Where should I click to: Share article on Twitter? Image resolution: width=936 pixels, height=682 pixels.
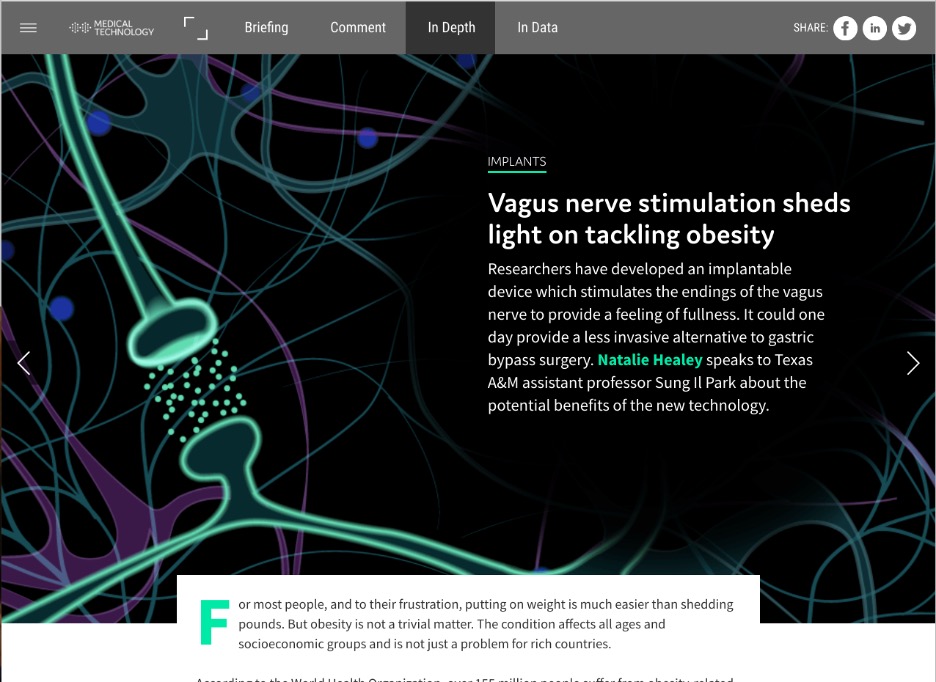(904, 28)
